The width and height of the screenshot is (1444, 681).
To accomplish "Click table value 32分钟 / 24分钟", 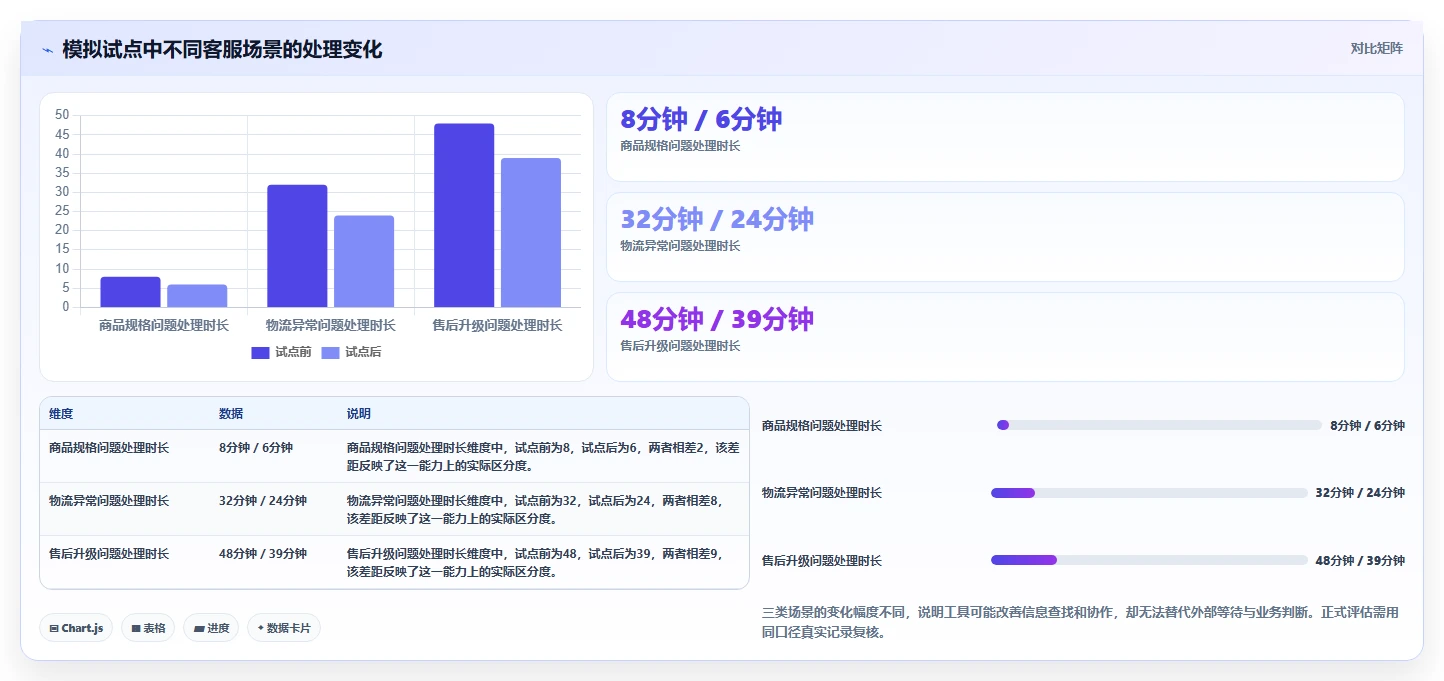I will (x=263, y=501).
